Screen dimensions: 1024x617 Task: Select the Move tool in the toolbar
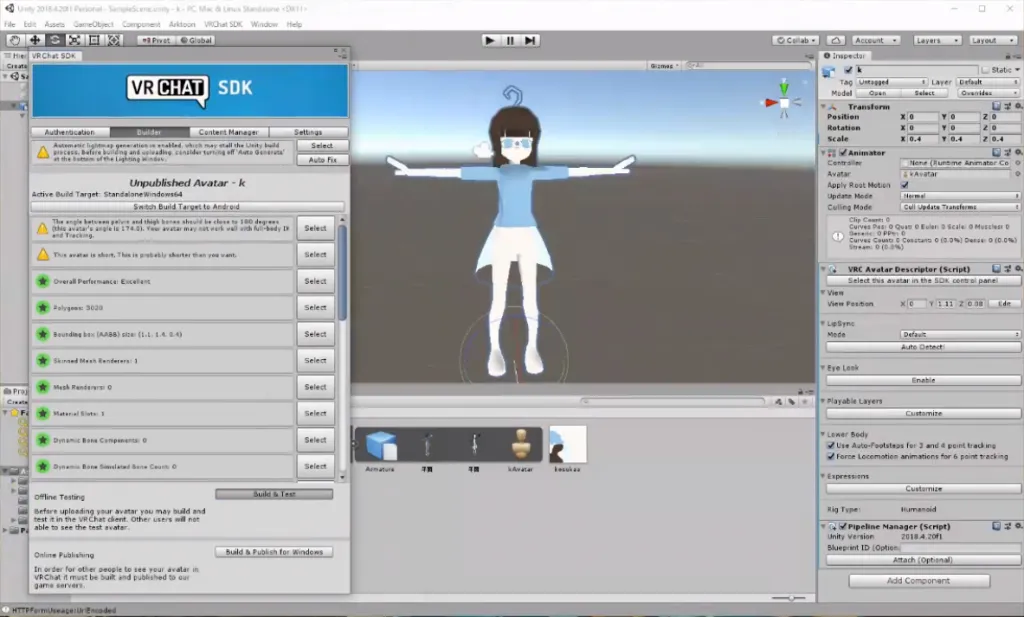click(x=35, y=40)
